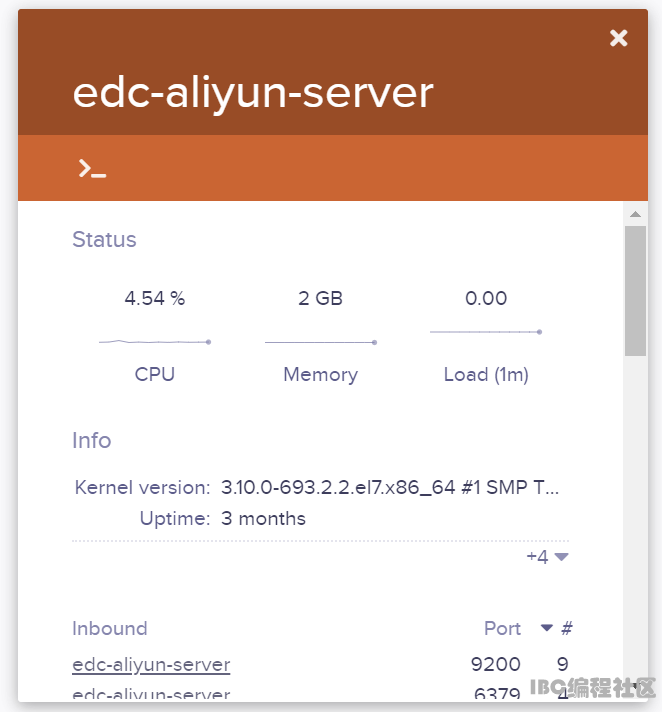Click the scrollbar up arrow
Image resolution: width=662 pixels, height=712 pixels.
[x=635, y=214]
